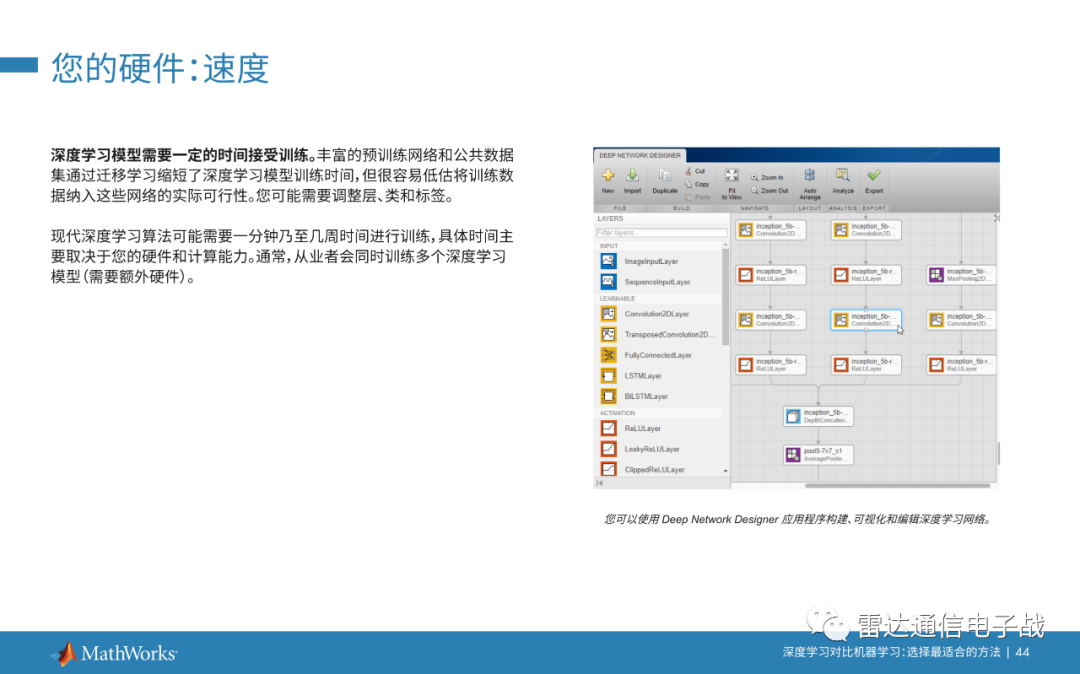Click the MathWorks logo in the footer

pyautogui.click(x=114, y=653)
